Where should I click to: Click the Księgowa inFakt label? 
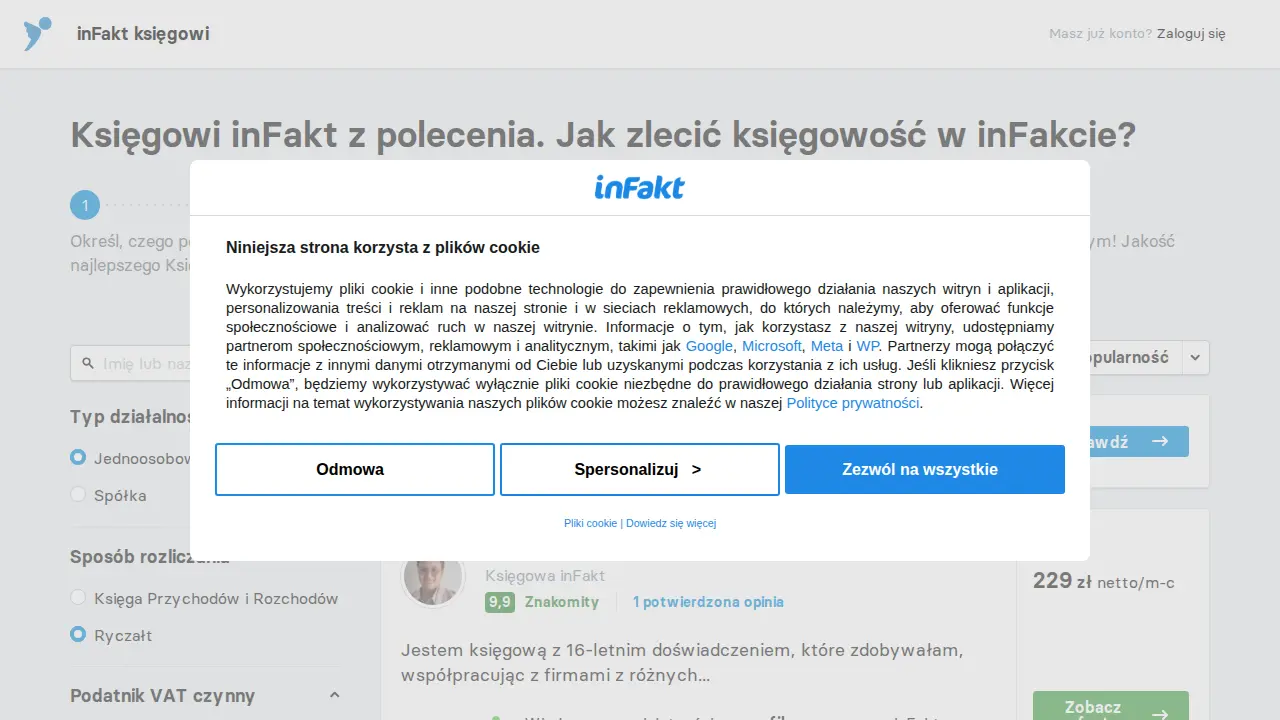coord(545,576)
